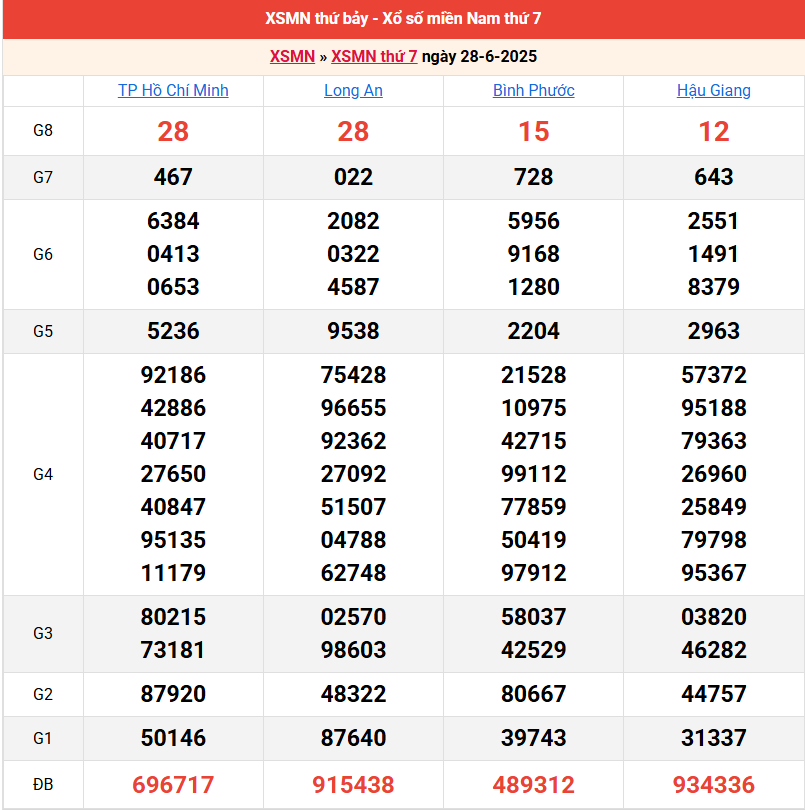The width and height of the screenshot is (805, 810).
Task: Click Bình Phước G8 result 15
Action: (533, 131)
